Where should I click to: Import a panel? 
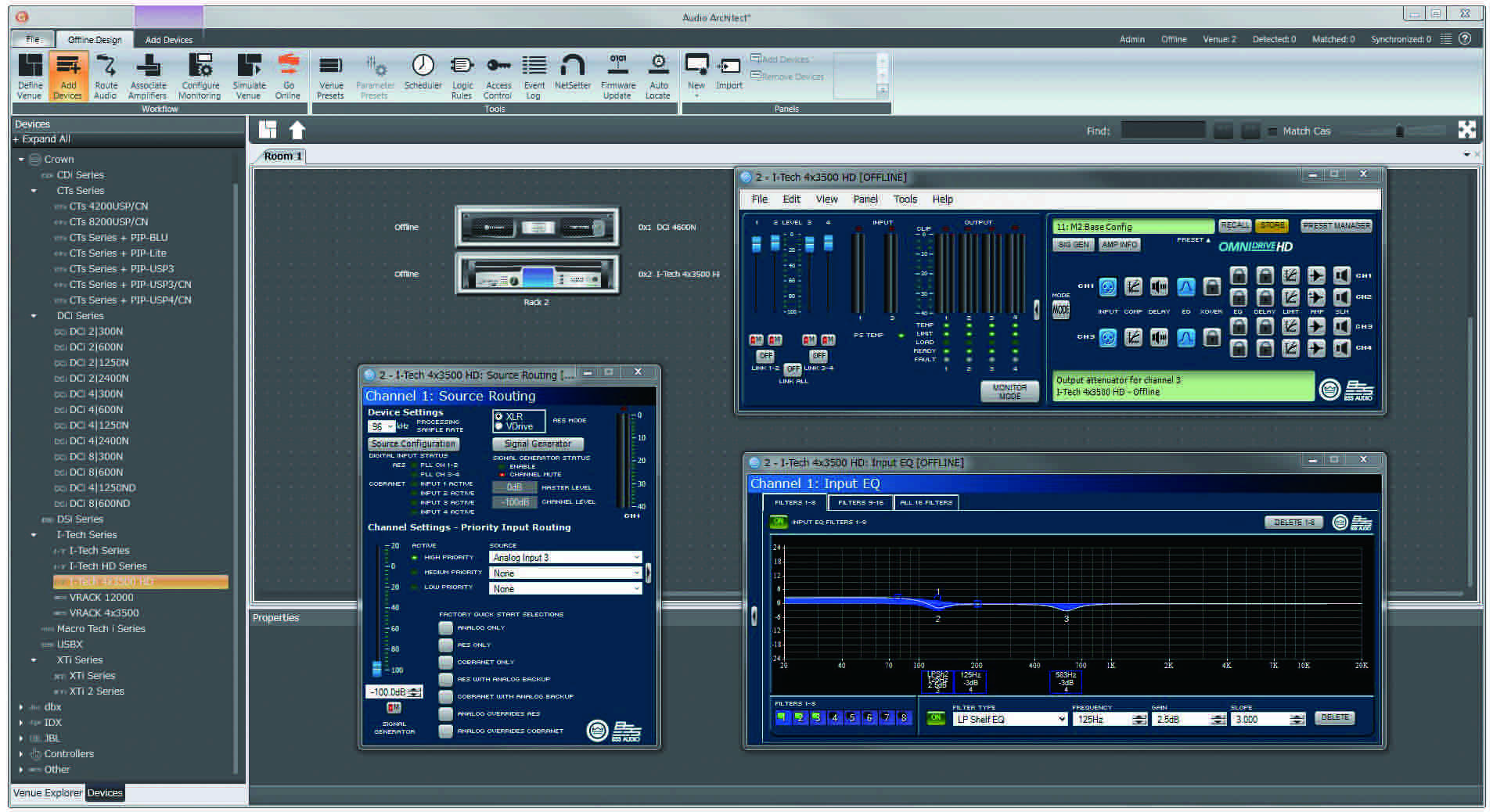[729, 73]
